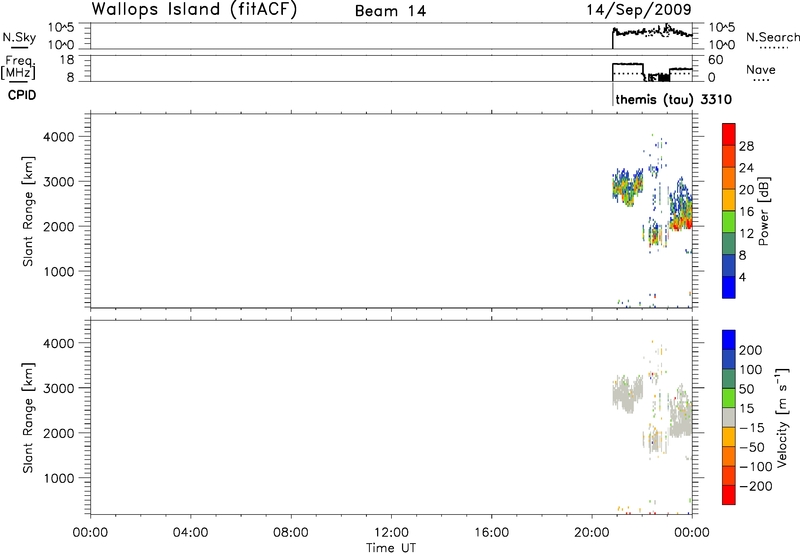Select the "CPID" row label
Image resolution: width=800 pixels, height=554 pixels.
coord(22,95)
